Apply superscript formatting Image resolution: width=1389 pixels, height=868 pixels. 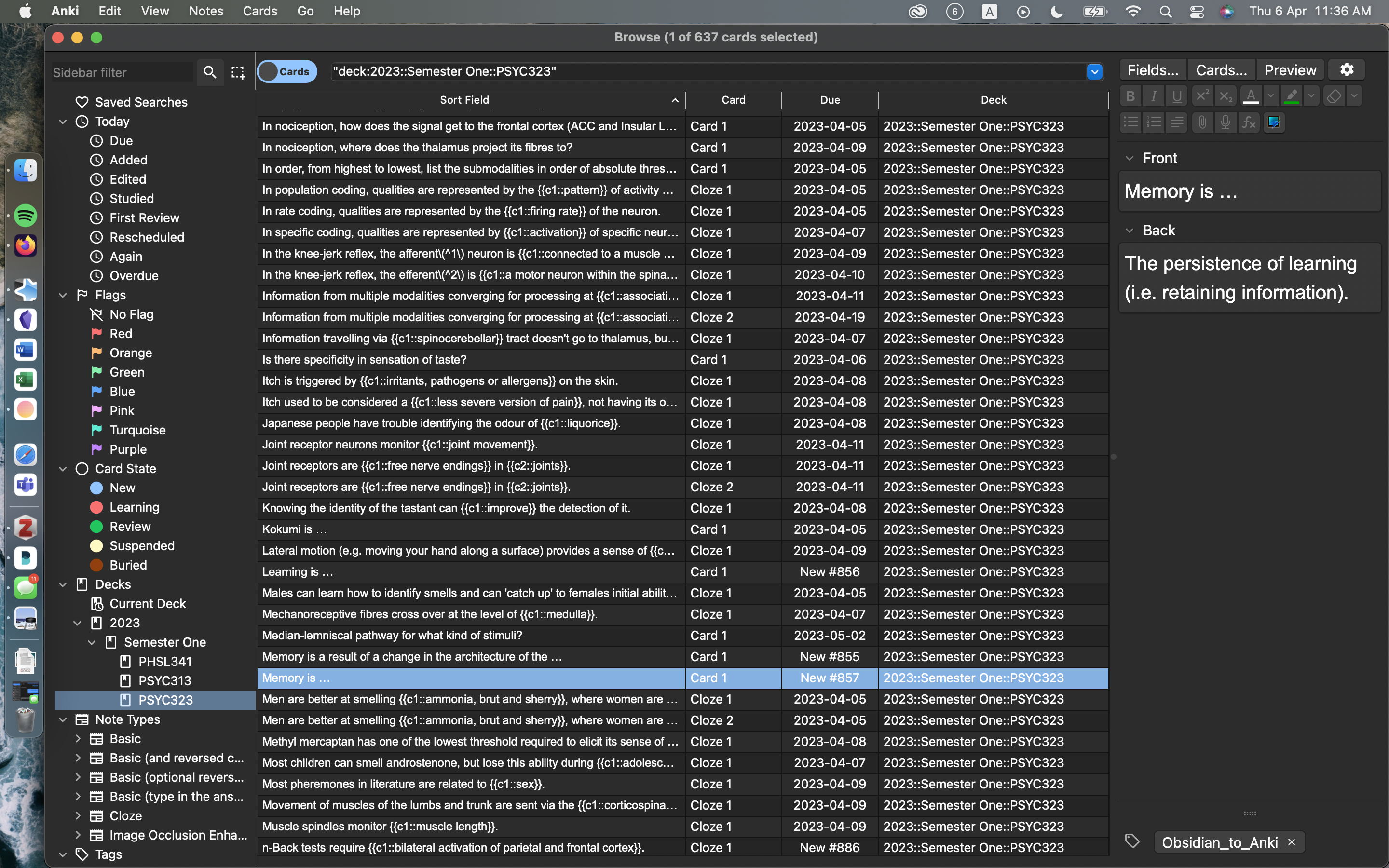point(1202,95)
